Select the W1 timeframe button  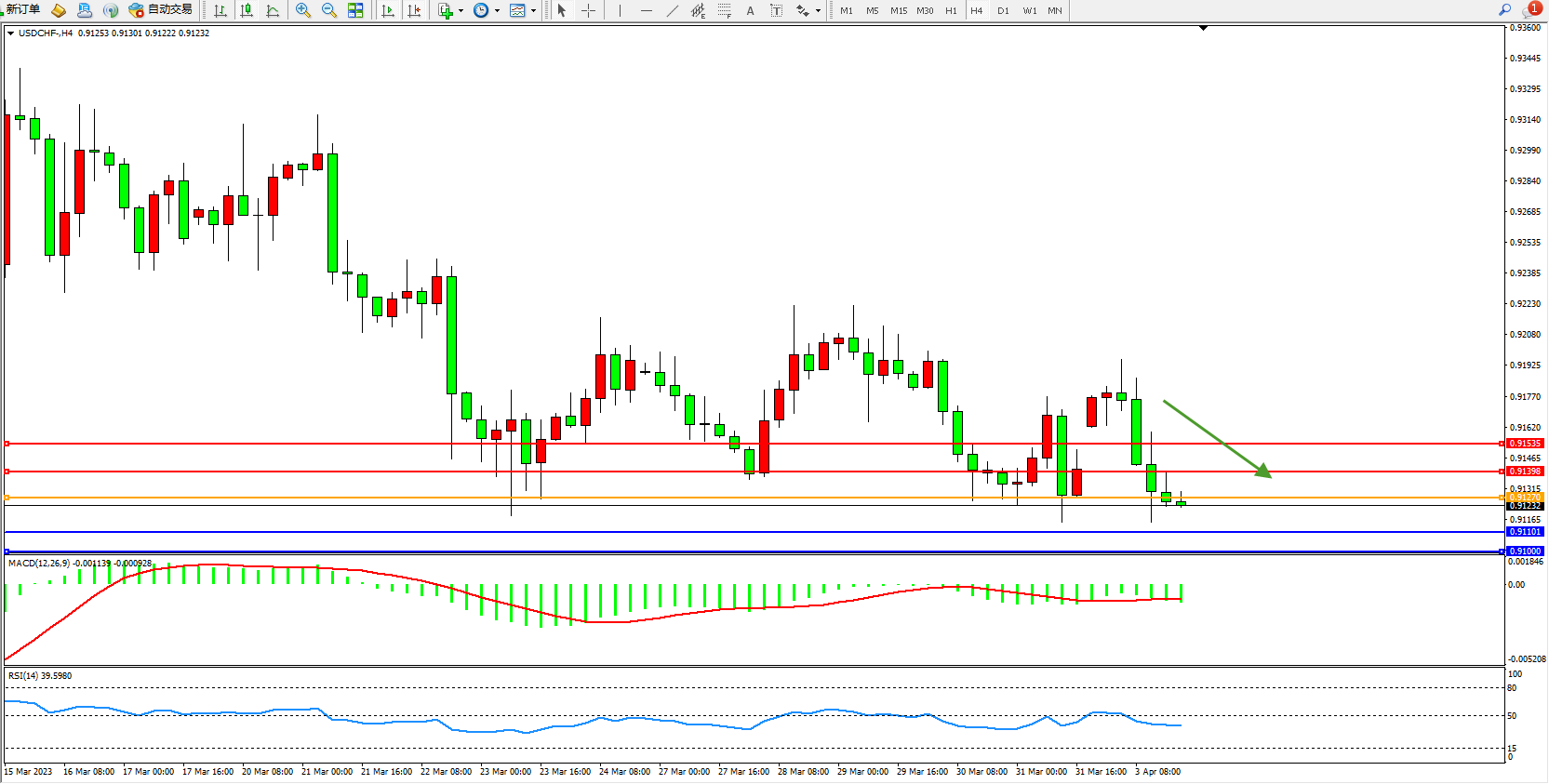1029,10
